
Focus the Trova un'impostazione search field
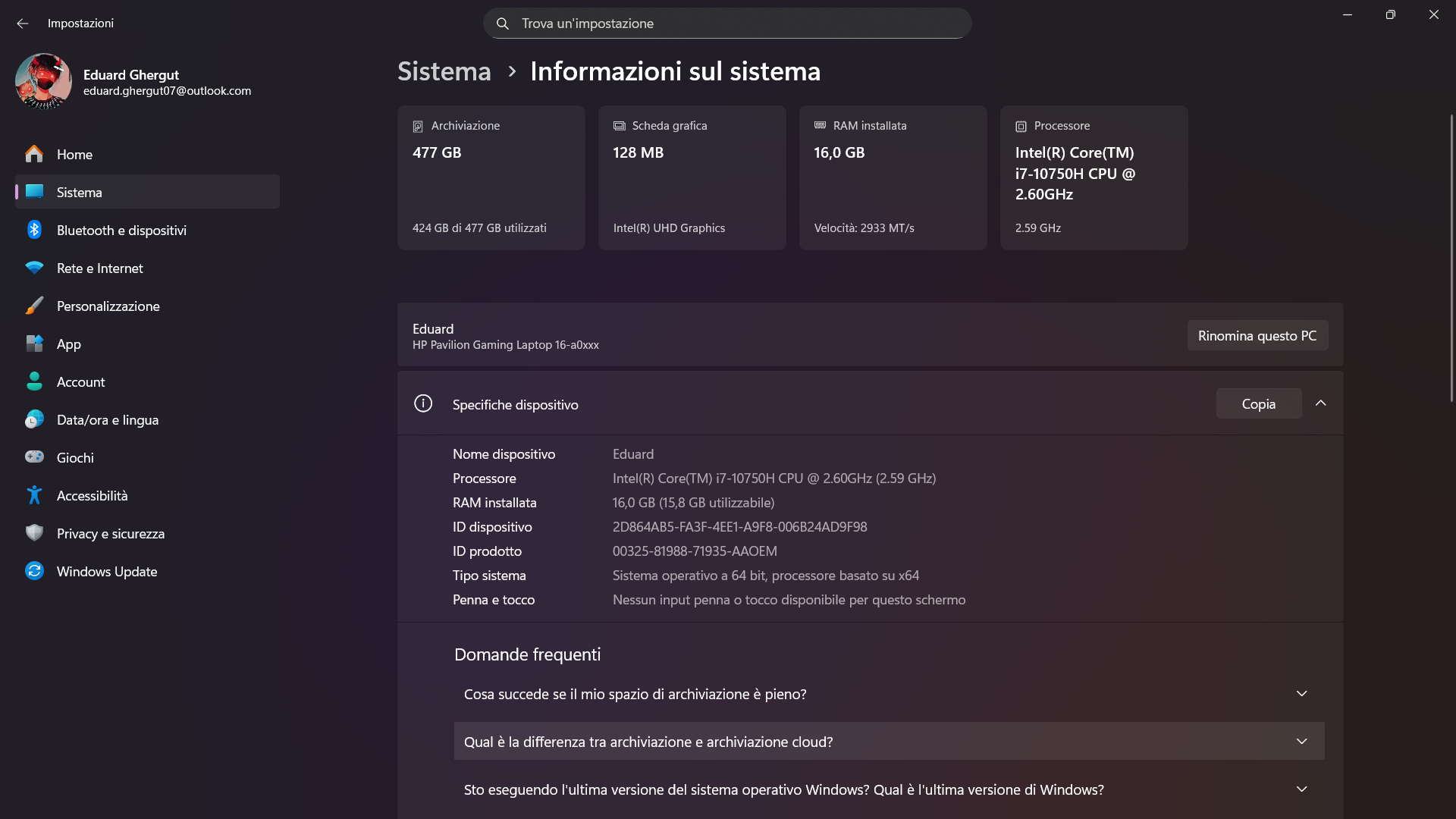point(727,24)
